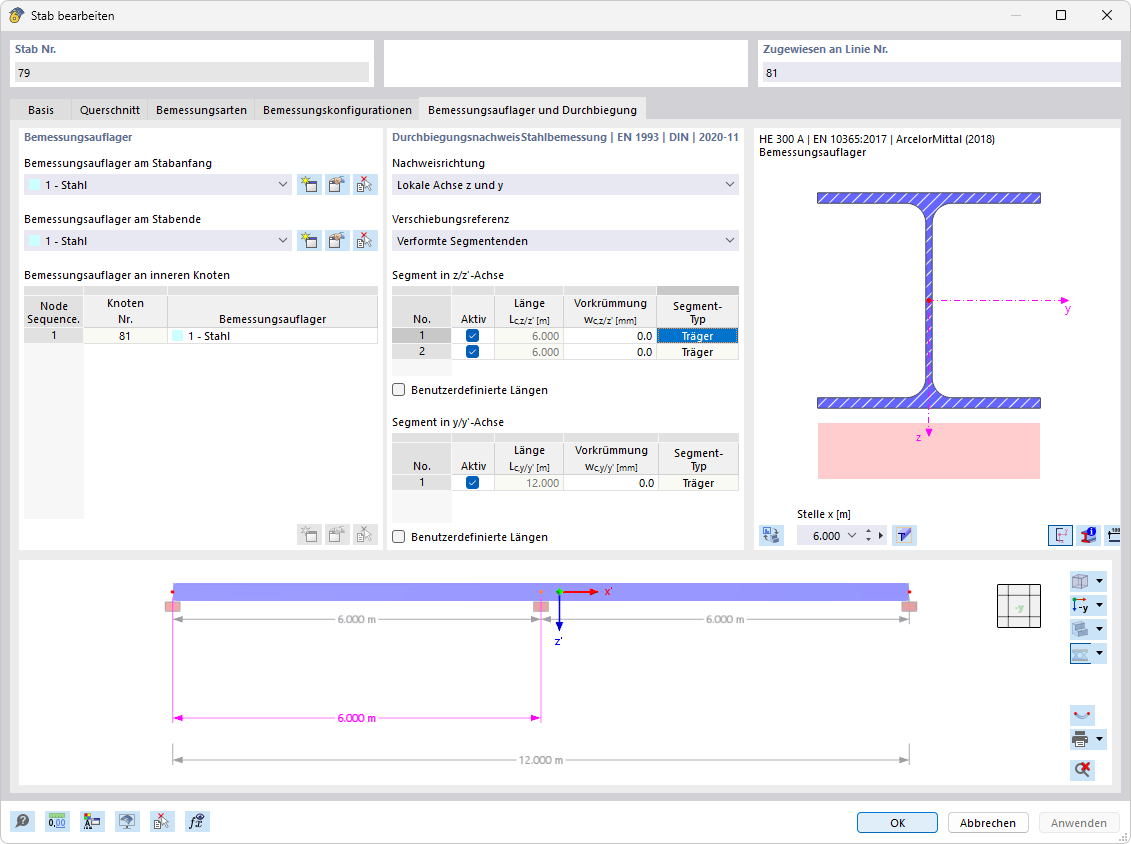Image resolution: width=1131 pixels, height=844 pixels.
Task: Edit the Bemessungsauflager am Stabende
Action: pyautogui.click(x=336, y=240)
